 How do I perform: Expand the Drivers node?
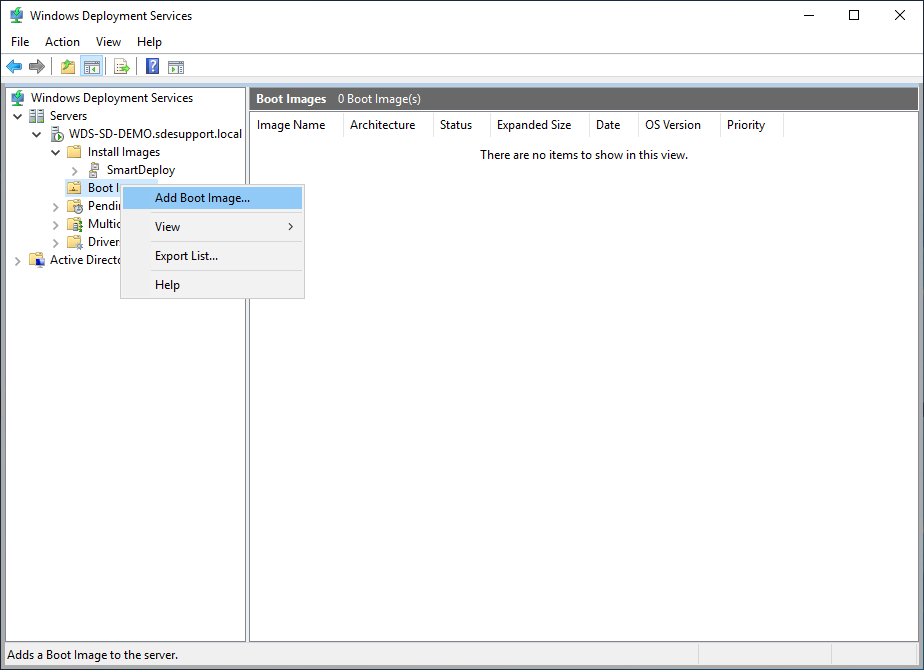point(55,243)
